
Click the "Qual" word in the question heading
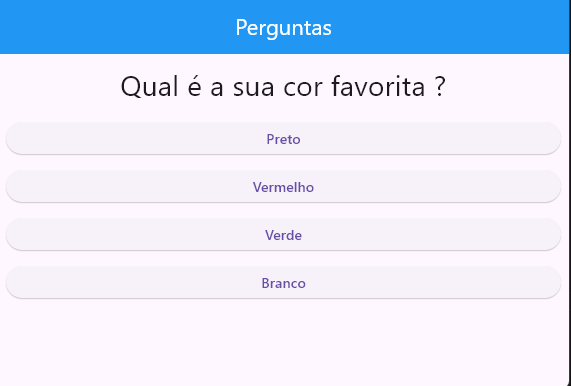[149, 87]
